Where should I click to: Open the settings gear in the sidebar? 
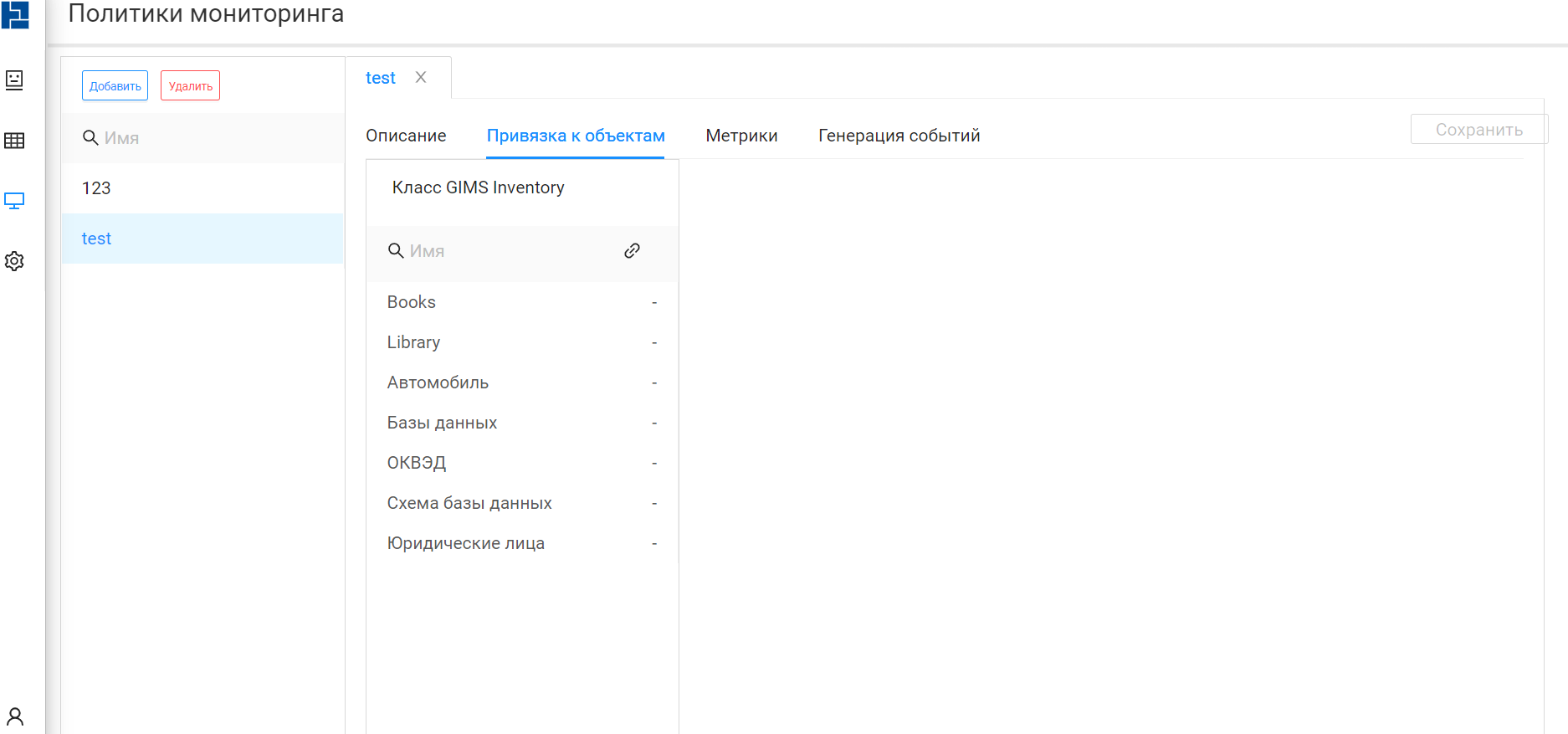14,261
